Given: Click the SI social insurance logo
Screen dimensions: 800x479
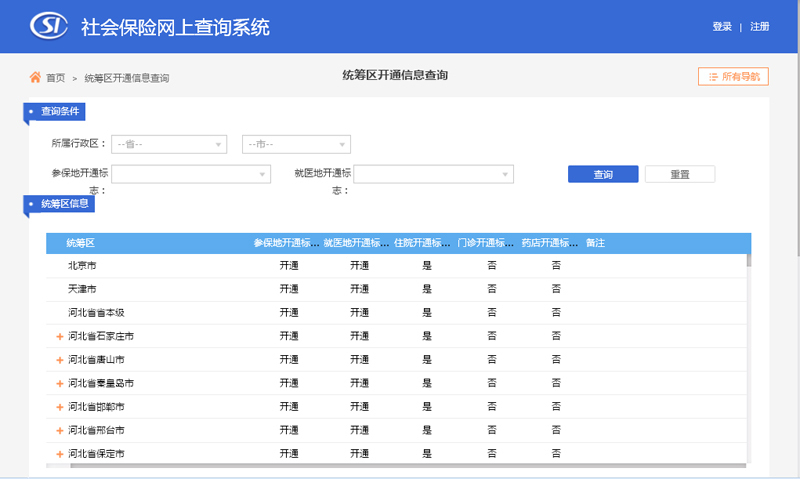Looking at the screenshot, I should (x=48, y=26).
